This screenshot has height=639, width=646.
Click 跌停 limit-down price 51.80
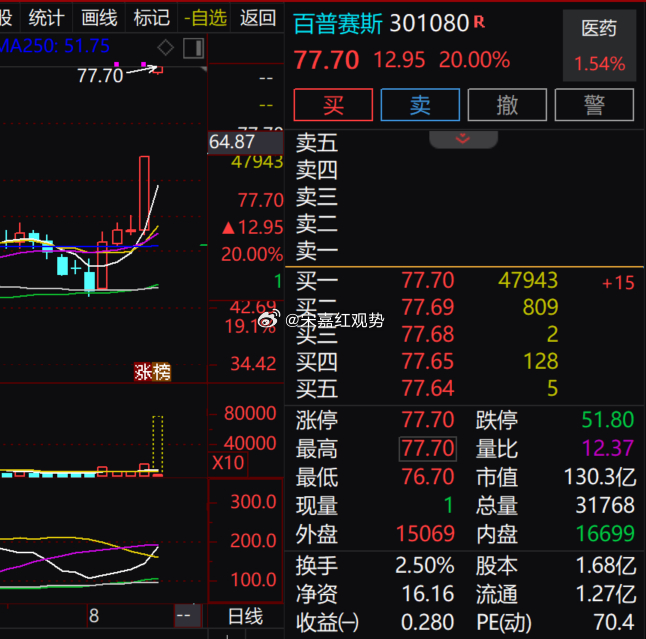coord(608,420)
